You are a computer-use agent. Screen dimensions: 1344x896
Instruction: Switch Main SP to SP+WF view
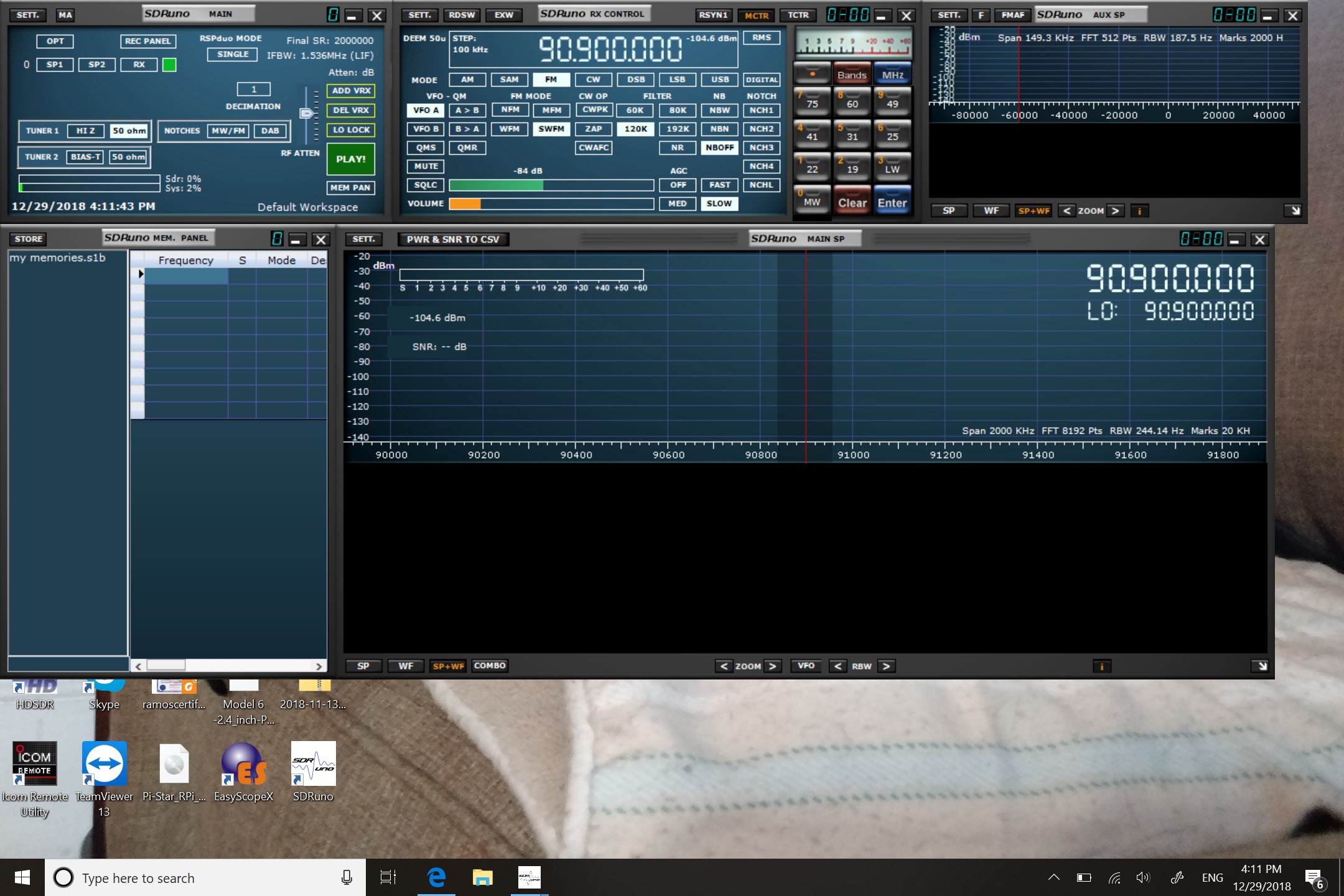[449, 666]
